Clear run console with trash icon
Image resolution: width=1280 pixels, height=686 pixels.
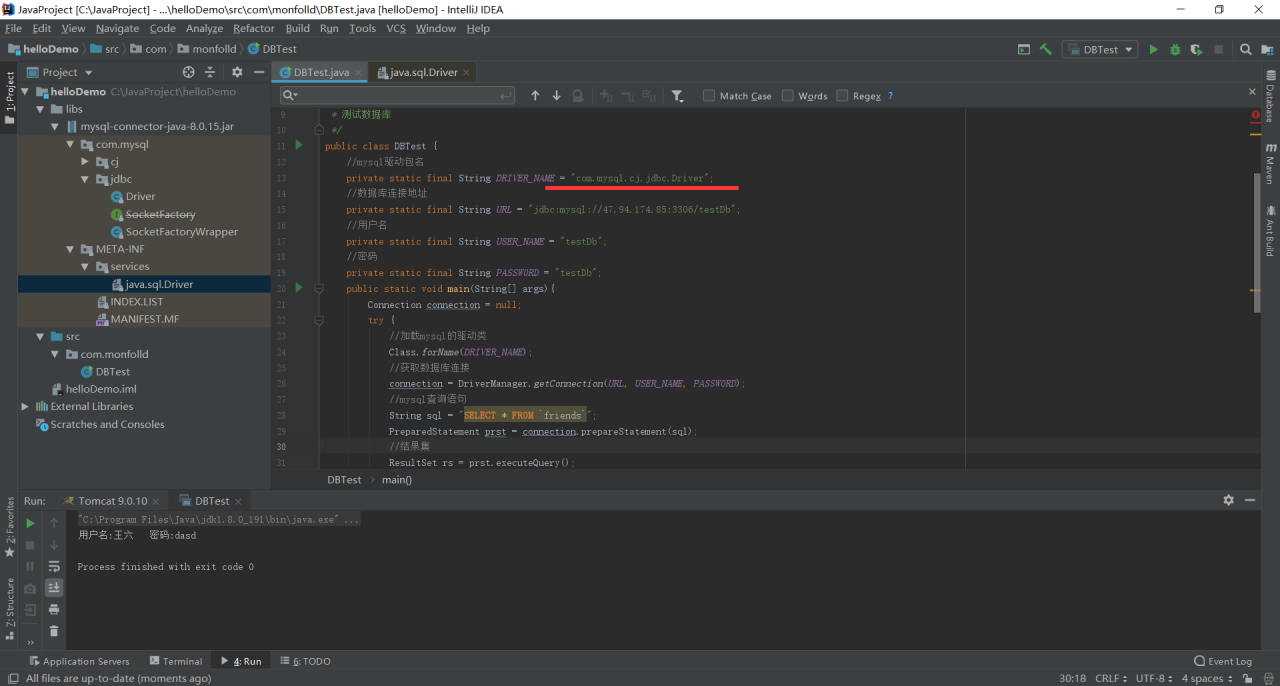coord(54,631)
